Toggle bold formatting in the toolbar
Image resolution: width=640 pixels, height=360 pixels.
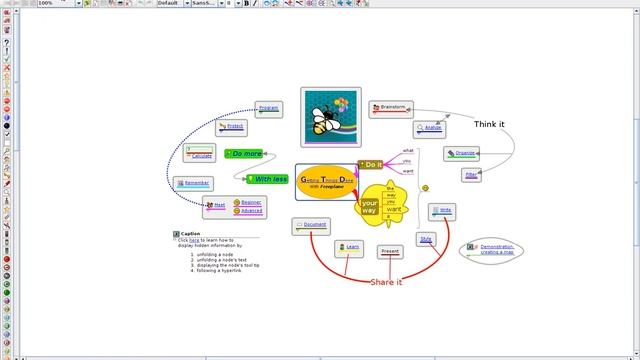click(x=247, y=3)
